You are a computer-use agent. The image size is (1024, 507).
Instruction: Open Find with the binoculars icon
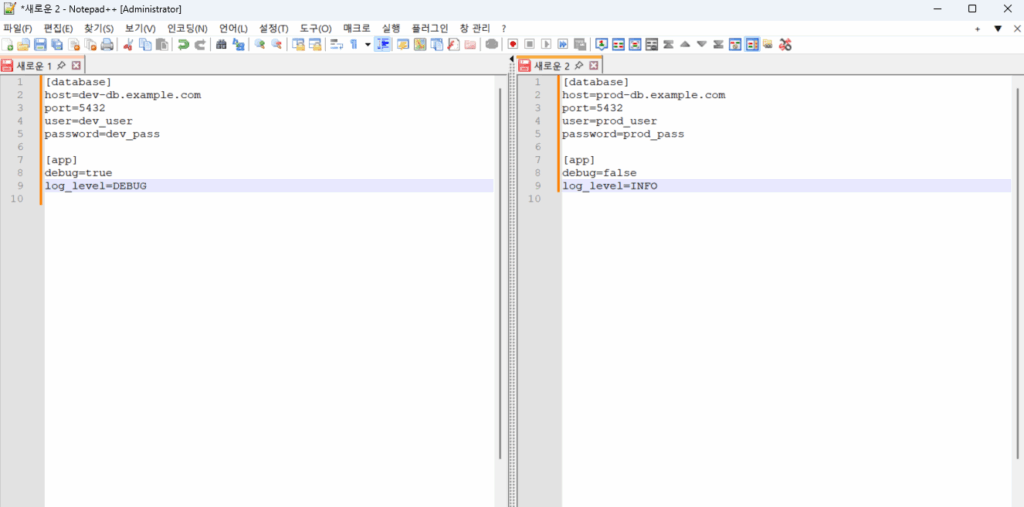[222, 45]
